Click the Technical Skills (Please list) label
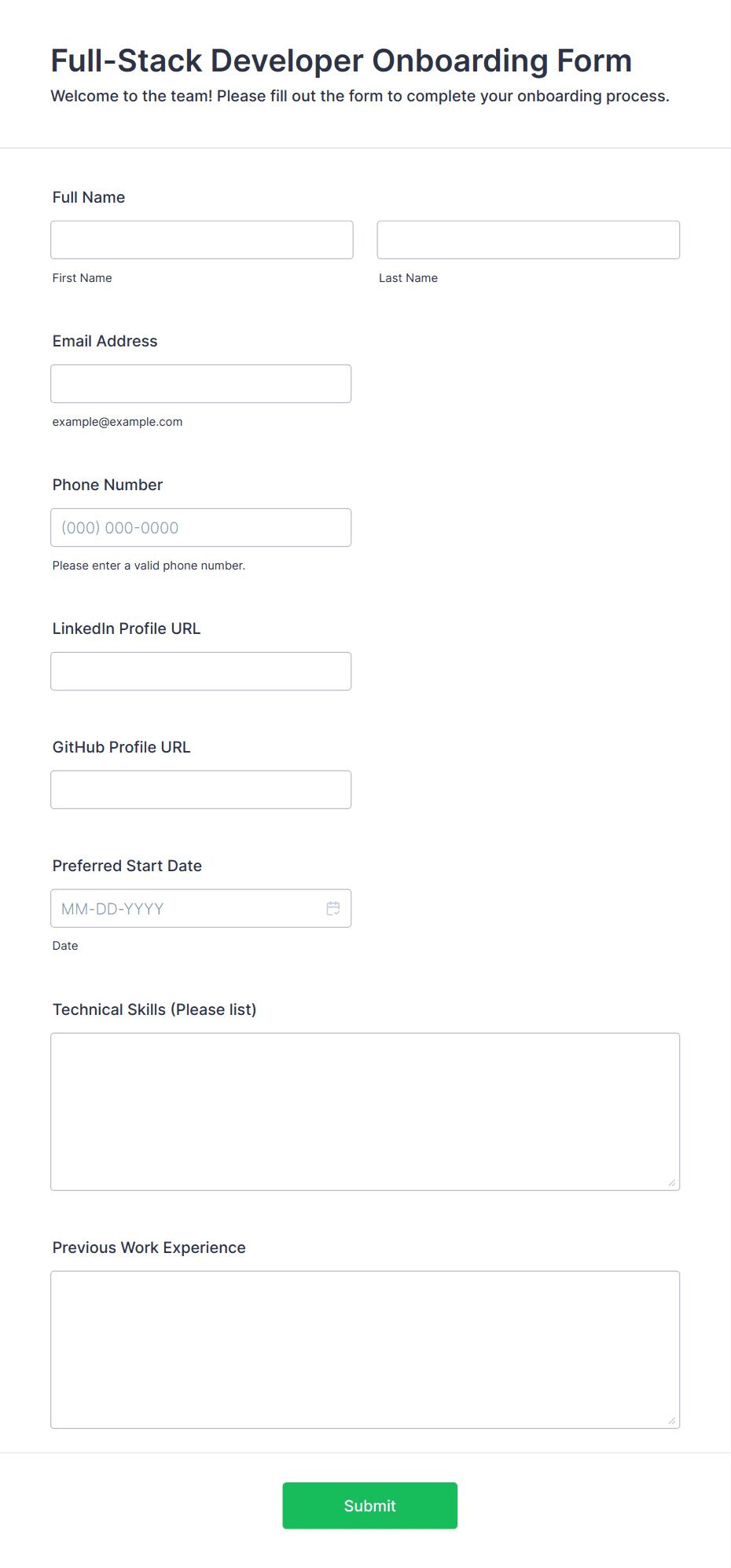Viewport: 731px width, 1568px height. point(155,1009)
